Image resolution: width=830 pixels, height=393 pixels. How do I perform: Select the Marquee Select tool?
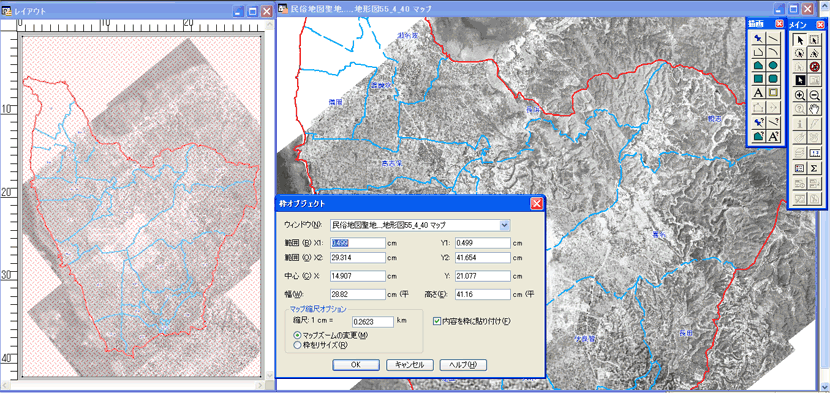coord(815,40)
